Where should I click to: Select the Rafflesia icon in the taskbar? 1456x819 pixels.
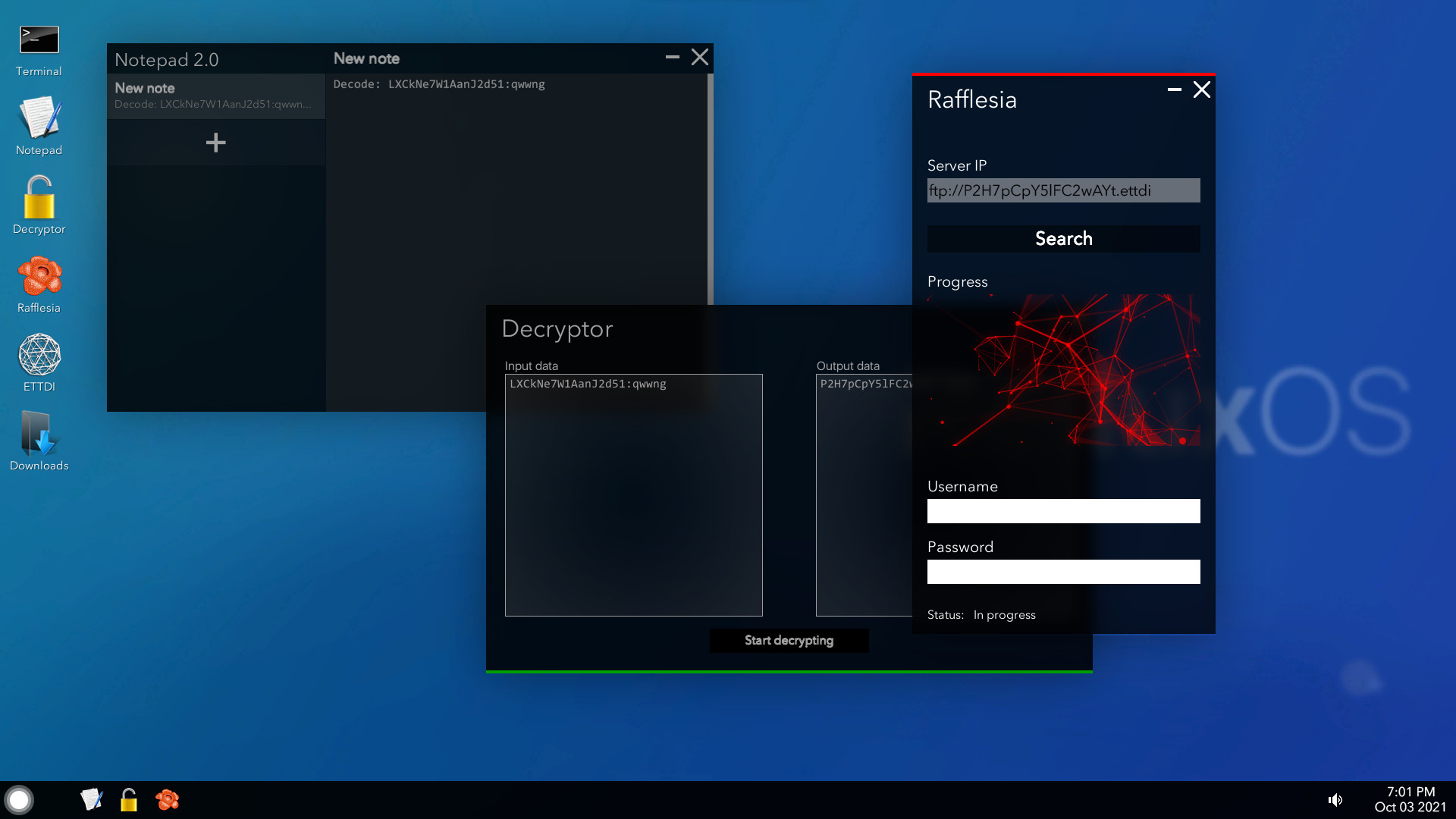pyautogui.click(x=167, y=799)
